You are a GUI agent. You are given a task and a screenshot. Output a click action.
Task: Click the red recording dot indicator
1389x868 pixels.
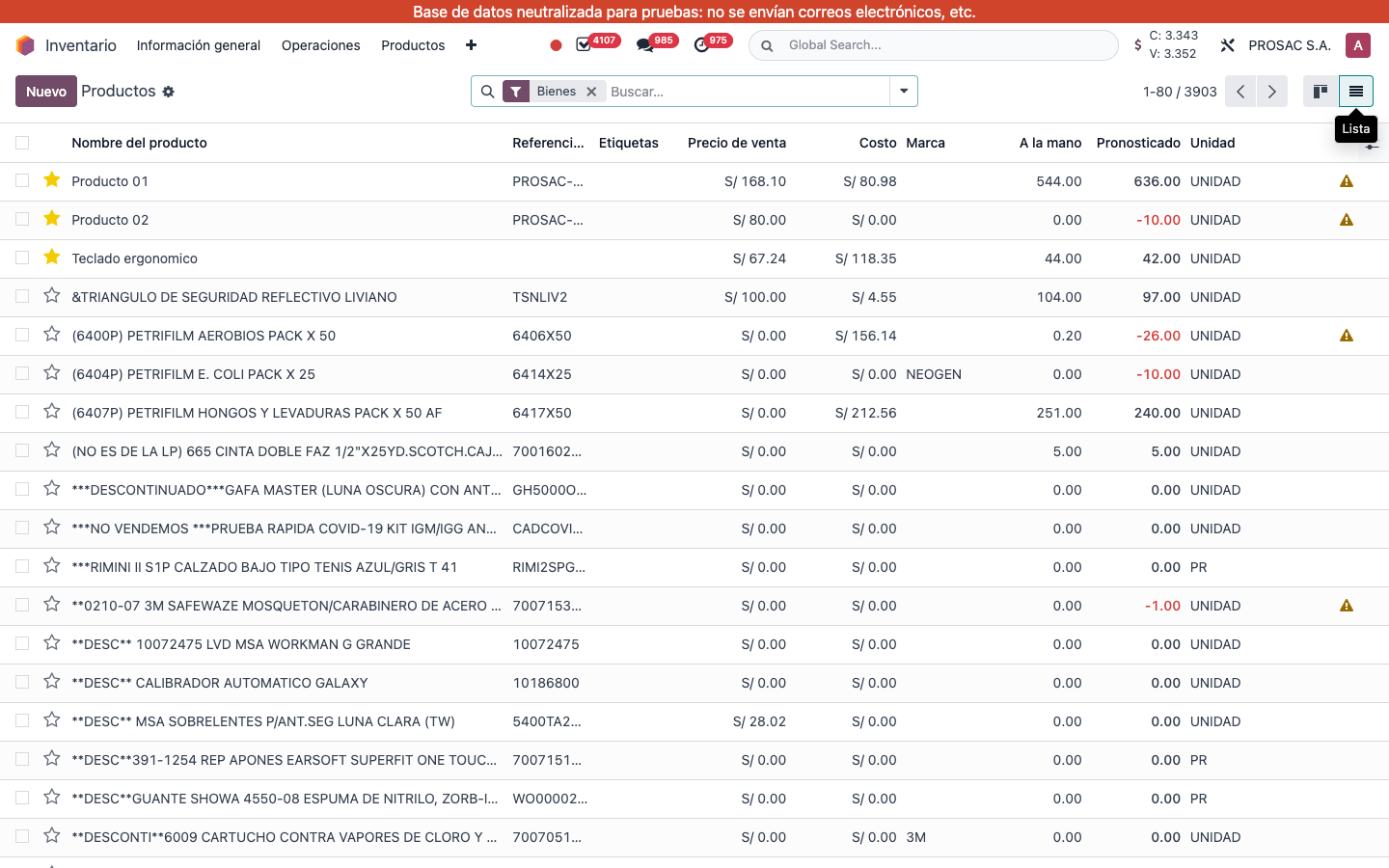[556, 45]
